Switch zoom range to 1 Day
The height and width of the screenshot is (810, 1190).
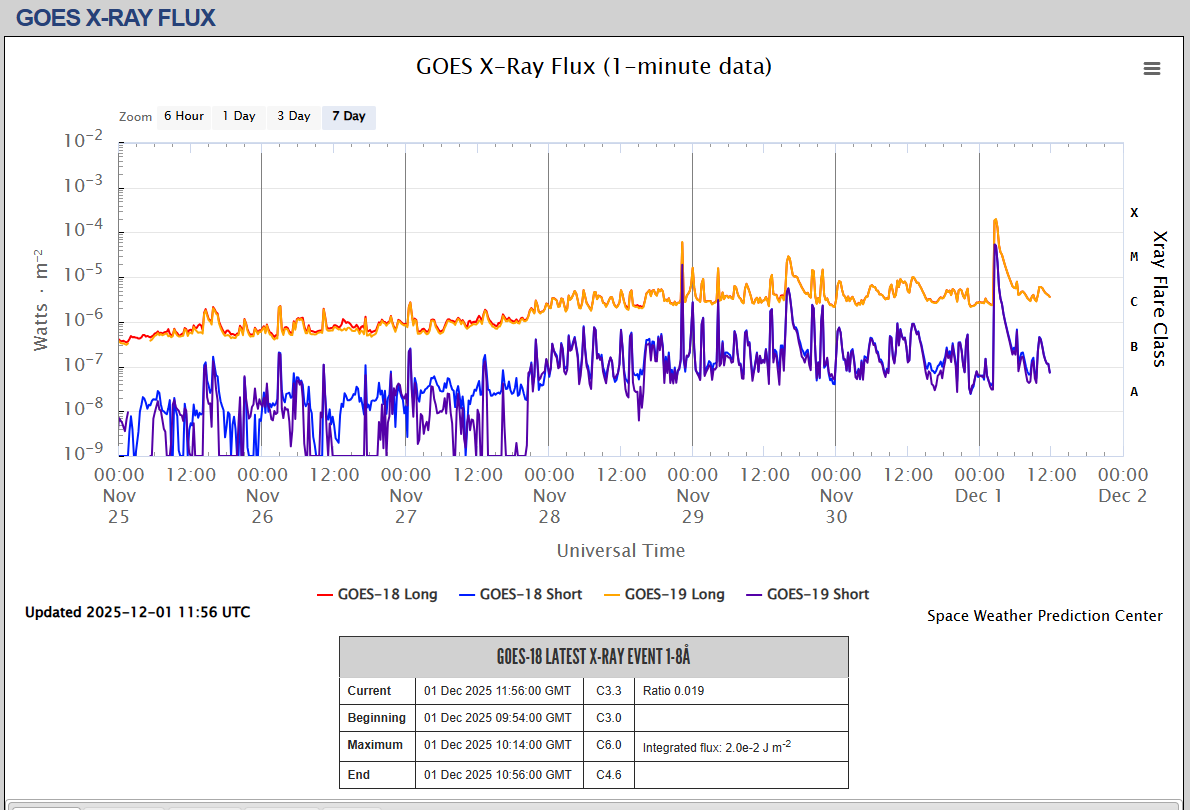pos(239,116)
